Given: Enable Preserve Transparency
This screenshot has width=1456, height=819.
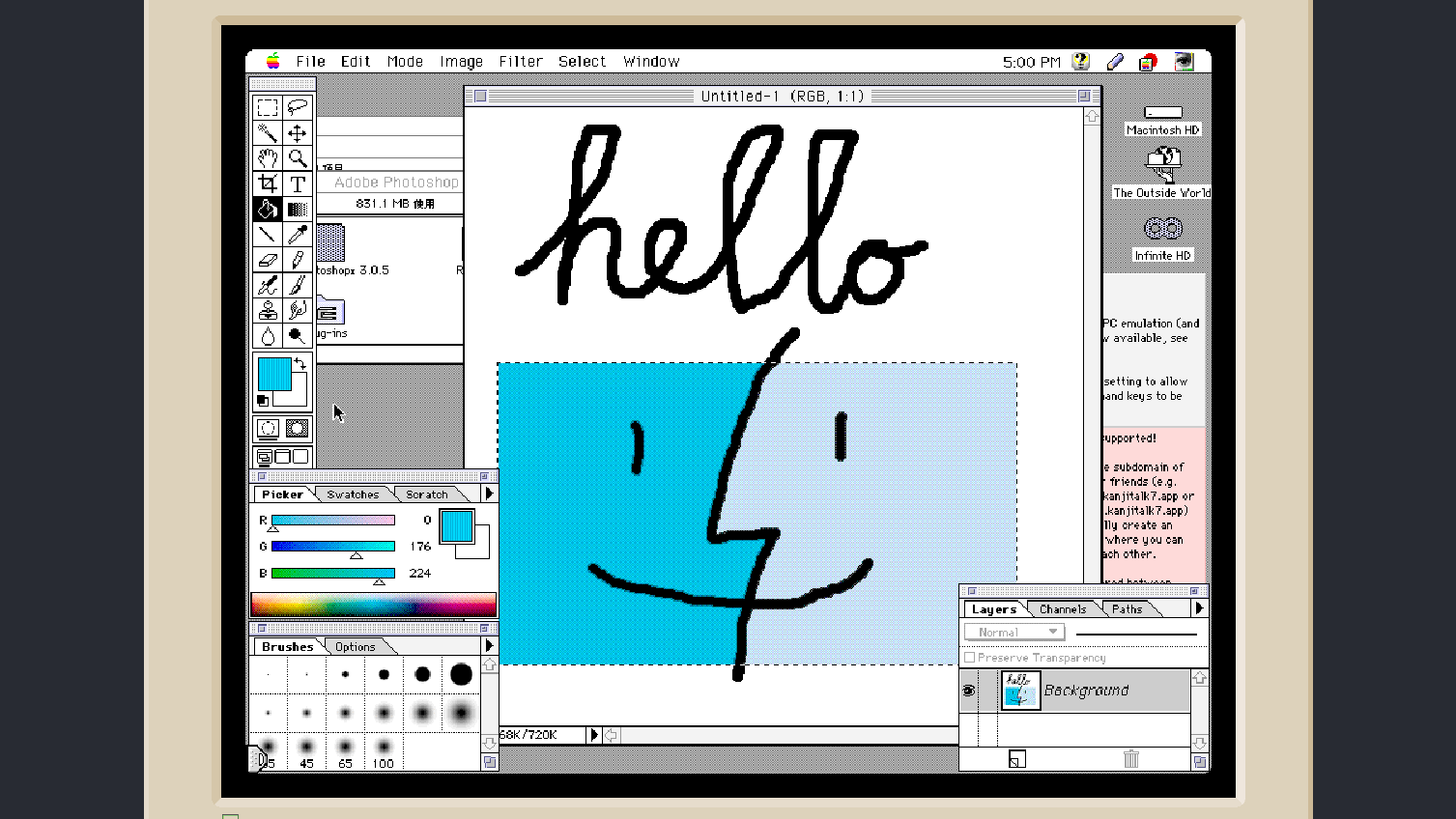Looking at the screenshot, I should point(970,657).
